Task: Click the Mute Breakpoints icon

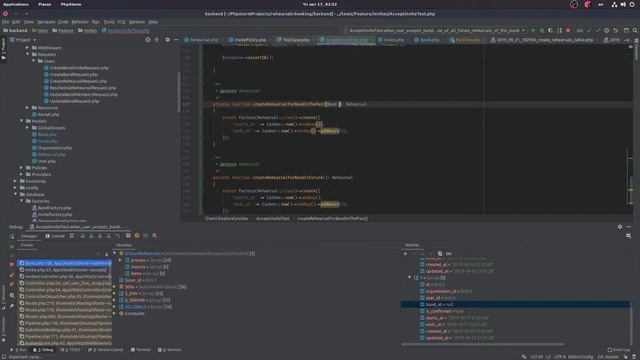Action: point(11,284)
